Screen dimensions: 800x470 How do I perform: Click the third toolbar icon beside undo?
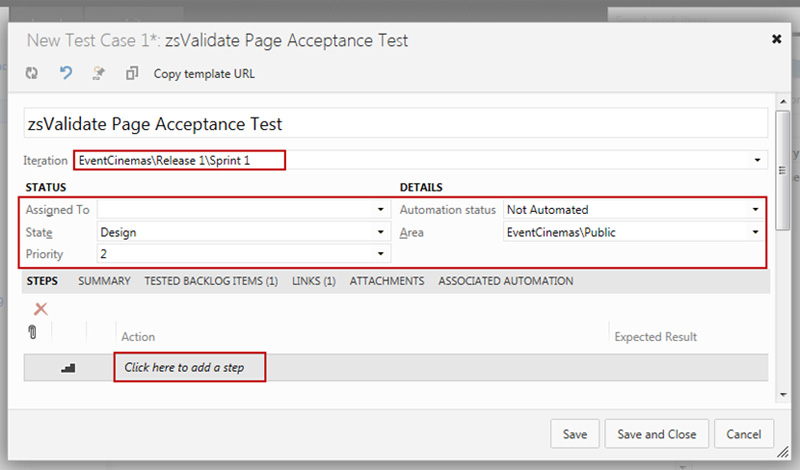tap(99, 74)
